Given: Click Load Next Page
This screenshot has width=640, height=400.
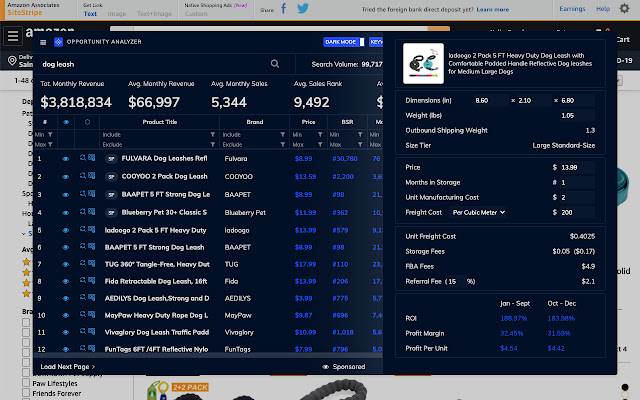Looking at the screenshot, I should pyautogui.click(x=68, y=367).
